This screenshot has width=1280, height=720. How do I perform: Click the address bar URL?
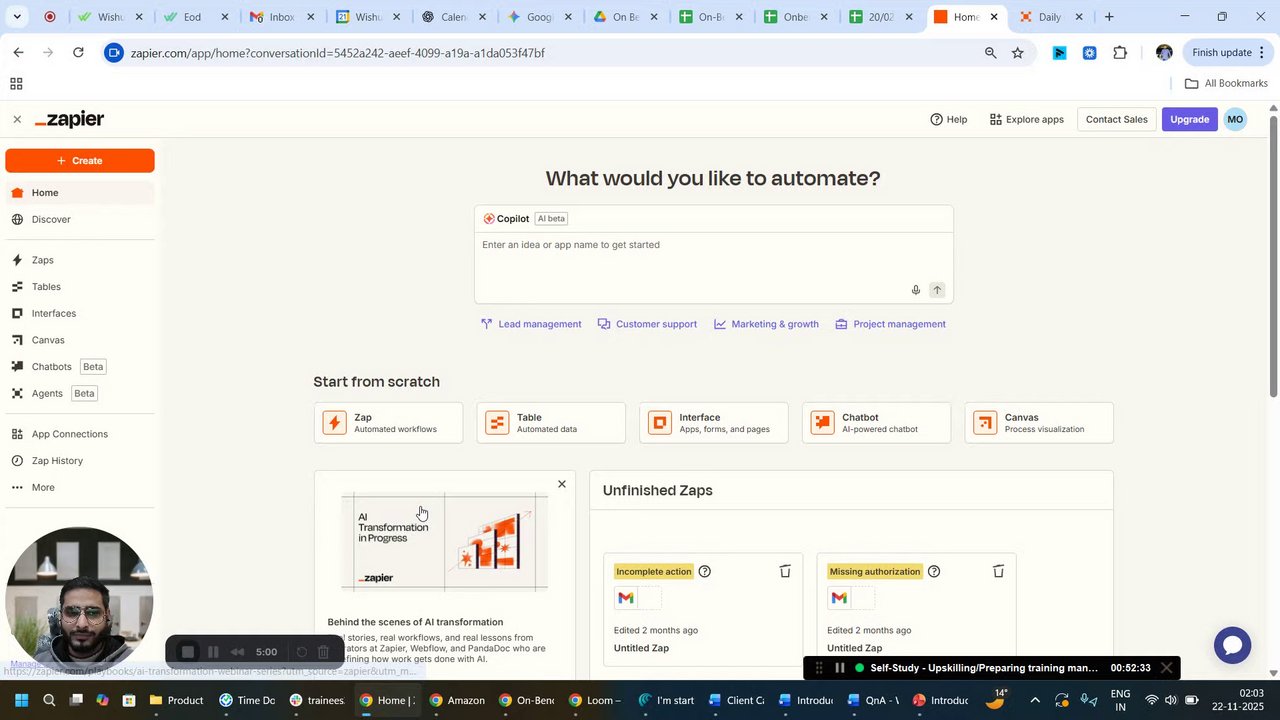coord(340,53)
